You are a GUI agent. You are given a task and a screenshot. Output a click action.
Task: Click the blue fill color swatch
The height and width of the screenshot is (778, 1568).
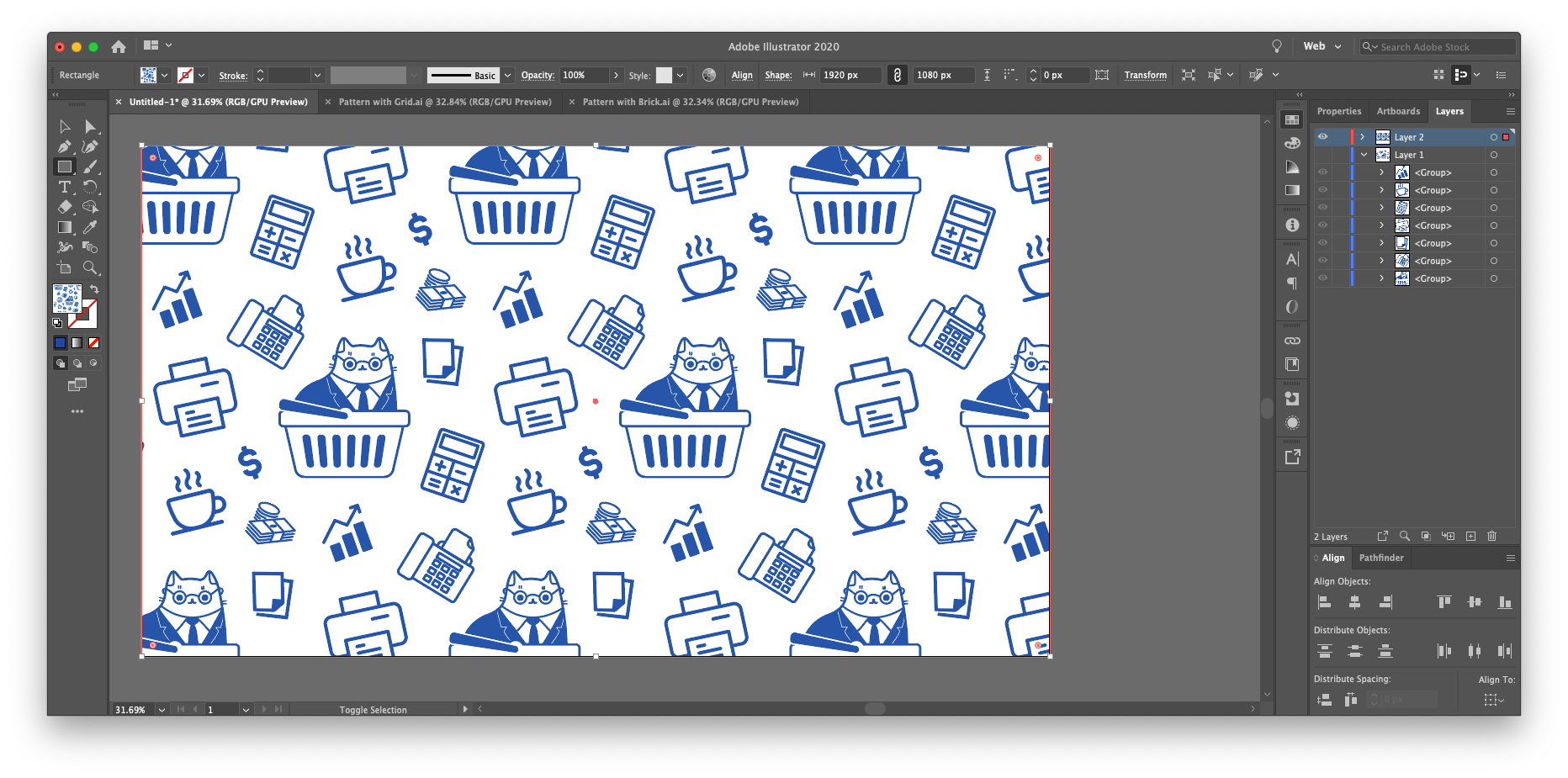point(60,342)
